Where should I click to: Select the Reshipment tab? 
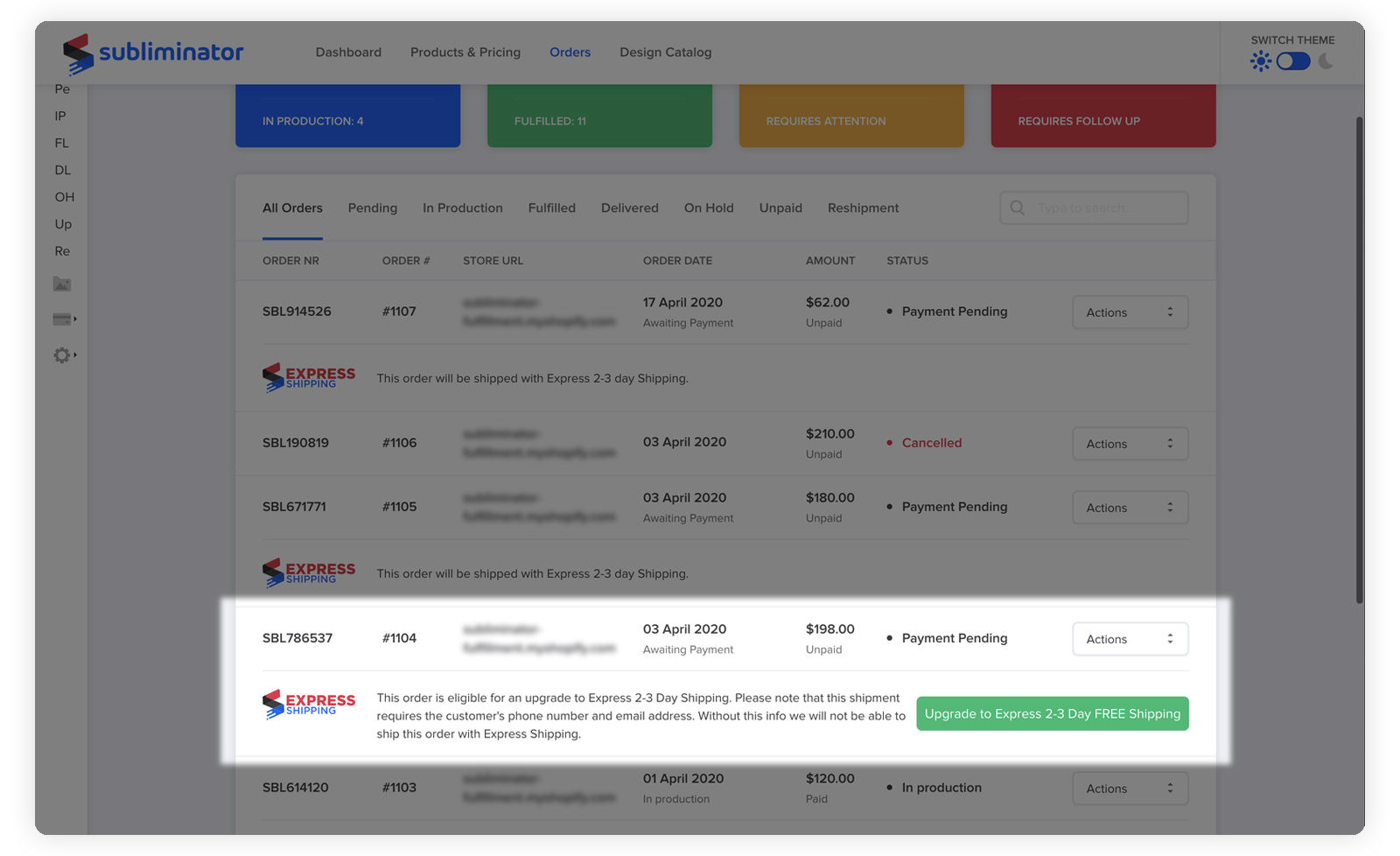point(863,208)
